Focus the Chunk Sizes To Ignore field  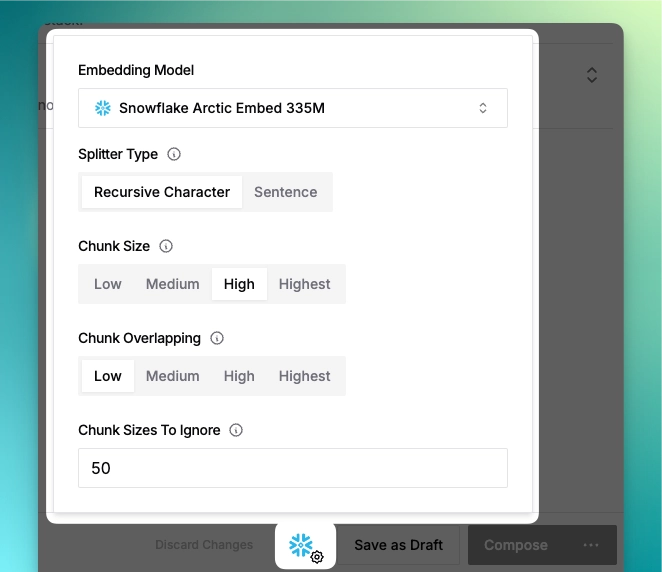[x=293, y=468]
